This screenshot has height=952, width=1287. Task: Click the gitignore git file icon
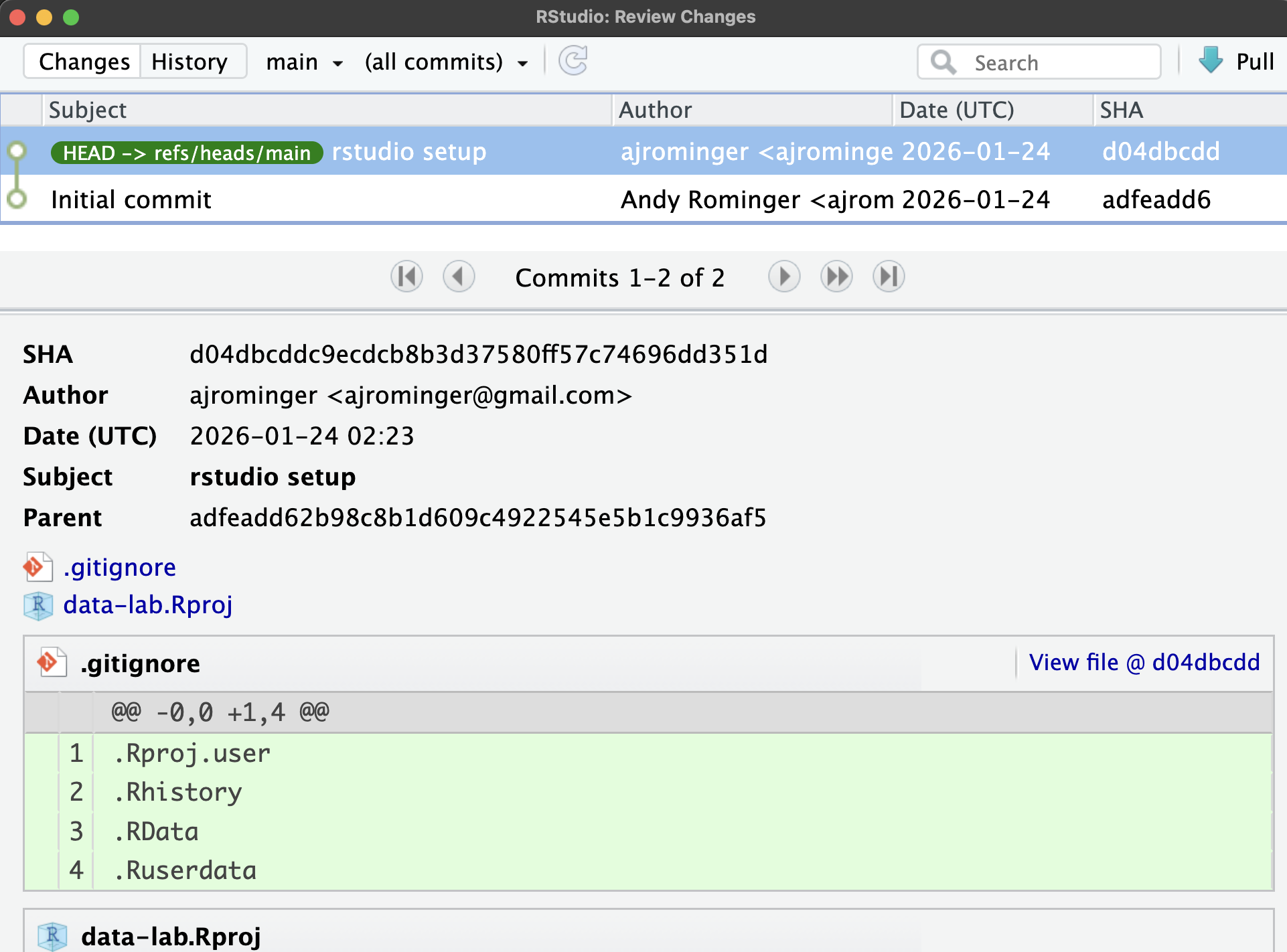[38, 567]
